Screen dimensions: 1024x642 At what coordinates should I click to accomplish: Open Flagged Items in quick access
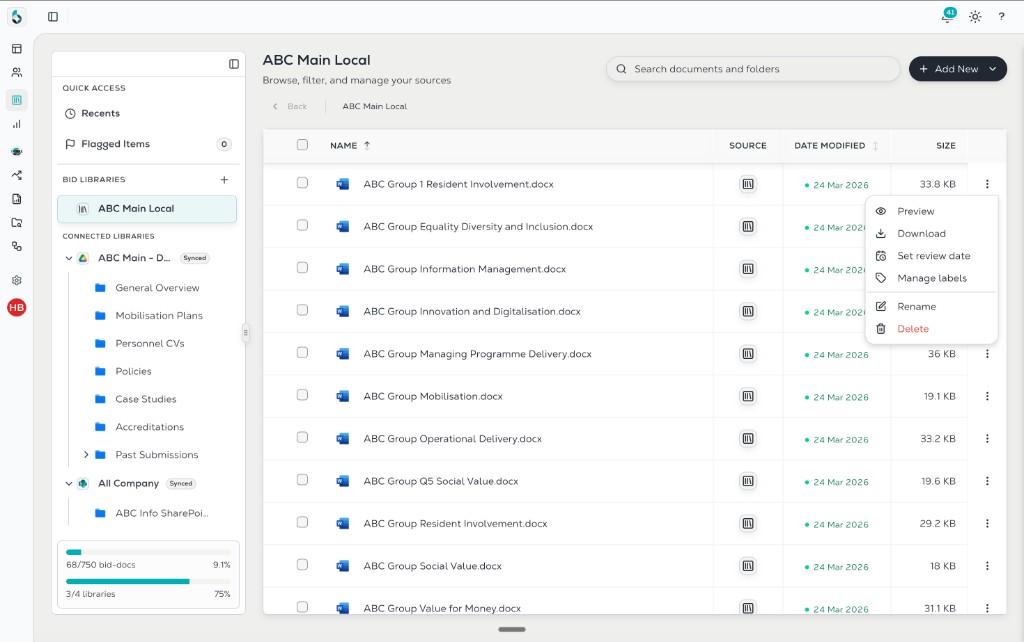point(147,144)
